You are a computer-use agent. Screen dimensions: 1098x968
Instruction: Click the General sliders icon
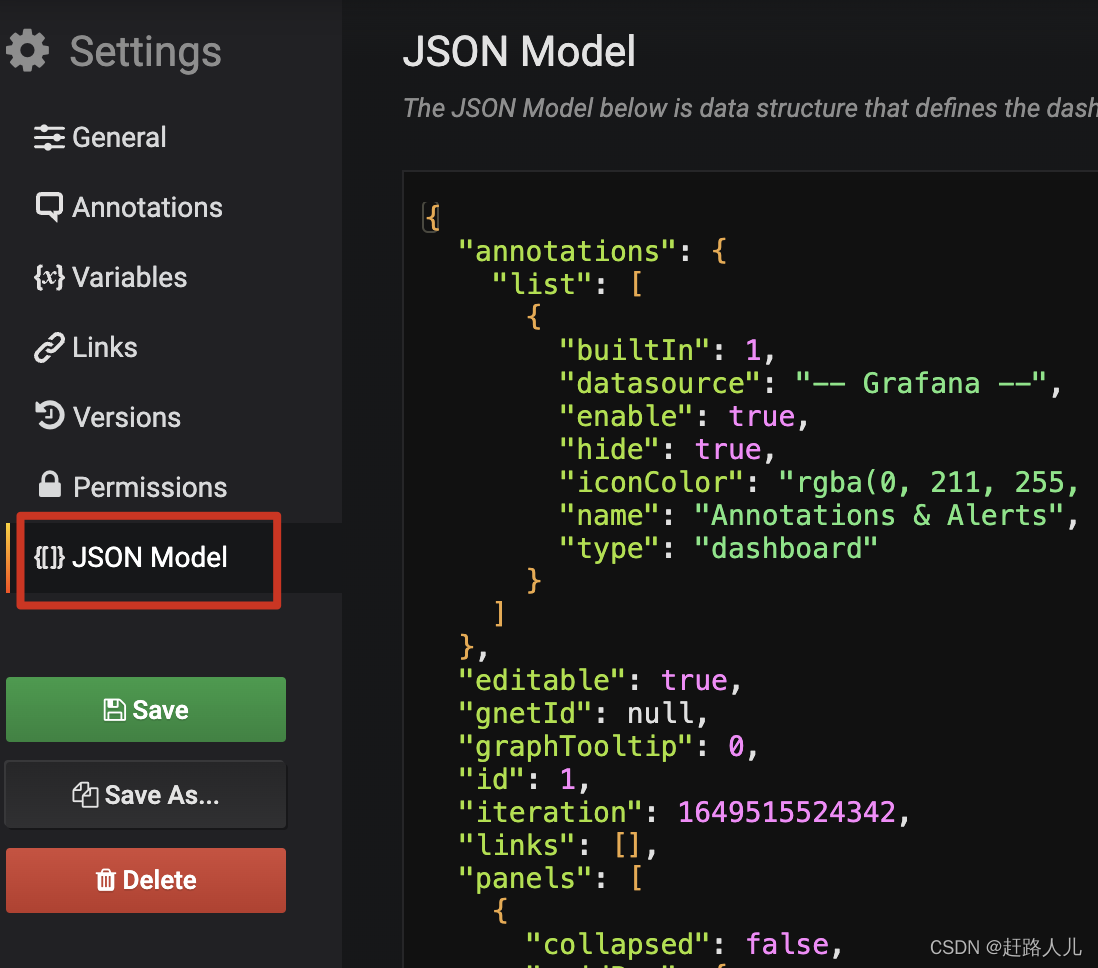pyautogui.click(x=49, y=138)
